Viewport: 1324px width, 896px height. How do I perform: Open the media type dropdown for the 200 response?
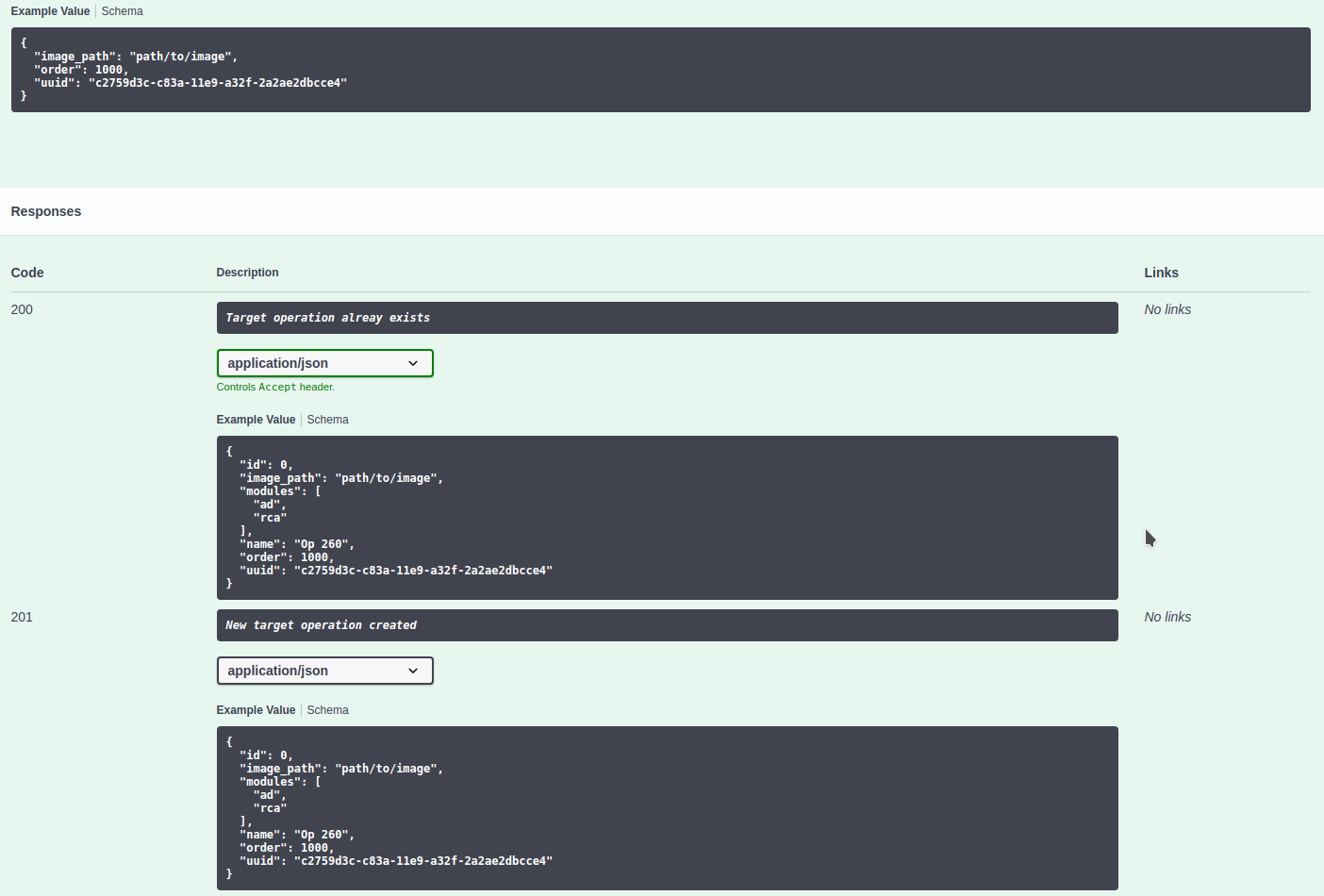click(324, 362)
